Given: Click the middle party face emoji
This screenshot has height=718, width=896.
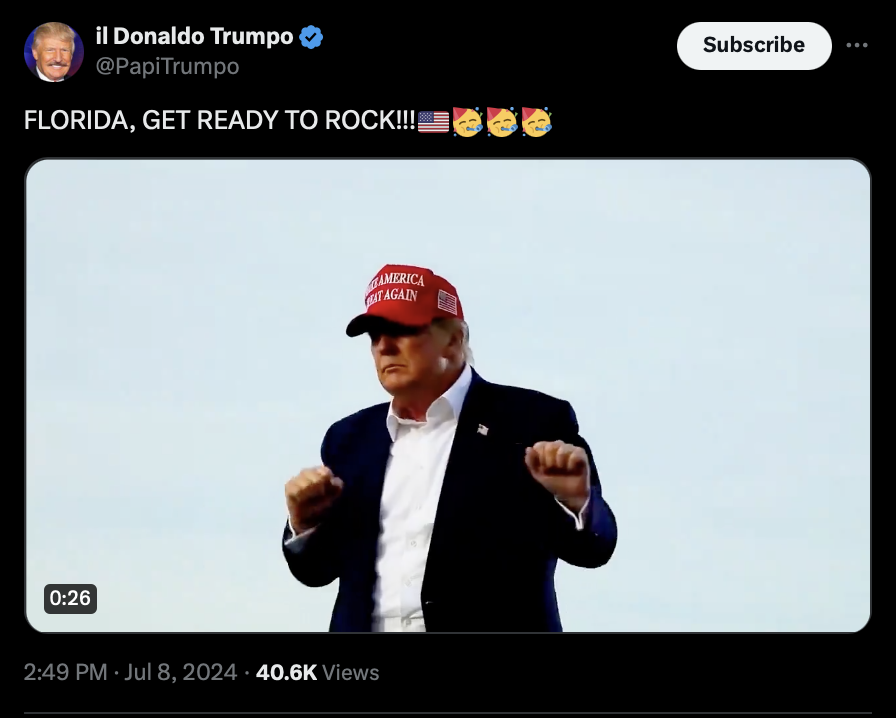Looking at the screenshot, I should coord(502,121).
